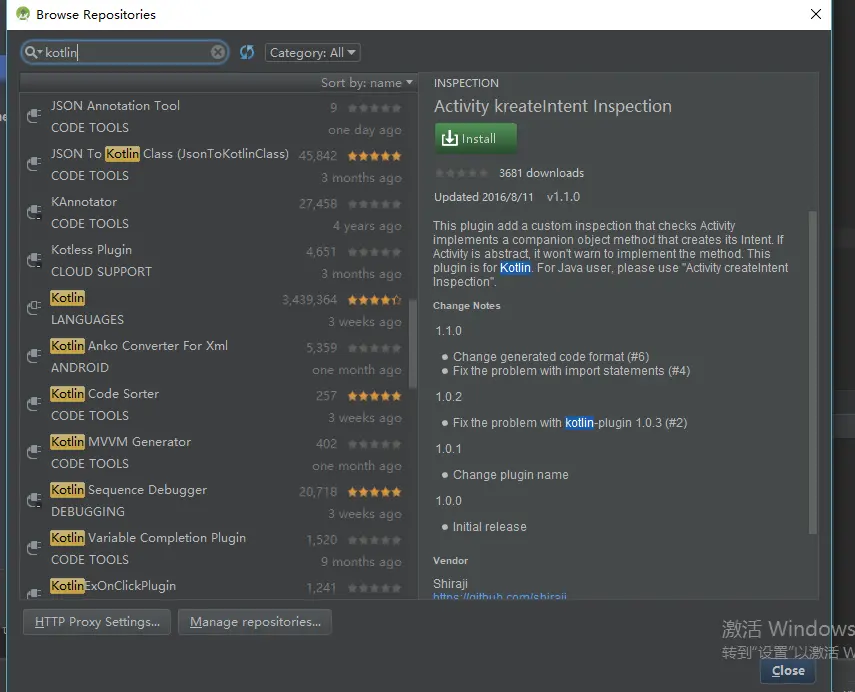The height and width of the screenshot is (692, 855).
Task: Open Manage repositories dialog
Action: [x=255, y=622]
